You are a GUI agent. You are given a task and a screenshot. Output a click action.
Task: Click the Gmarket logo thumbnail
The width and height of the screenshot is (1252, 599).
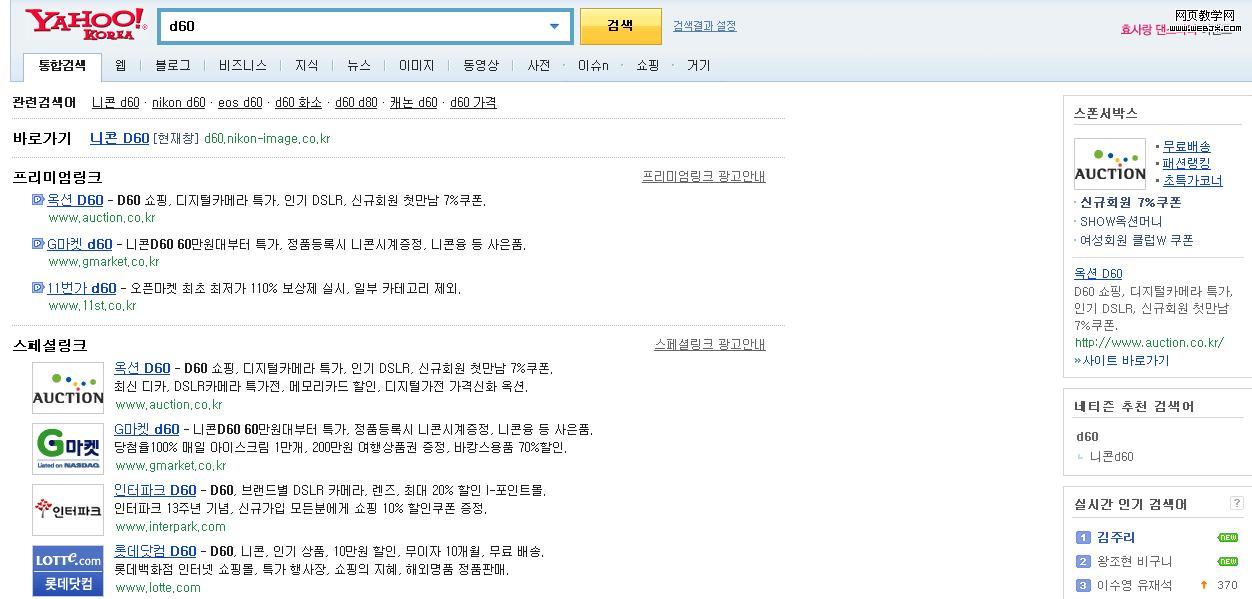pos(68,448)
